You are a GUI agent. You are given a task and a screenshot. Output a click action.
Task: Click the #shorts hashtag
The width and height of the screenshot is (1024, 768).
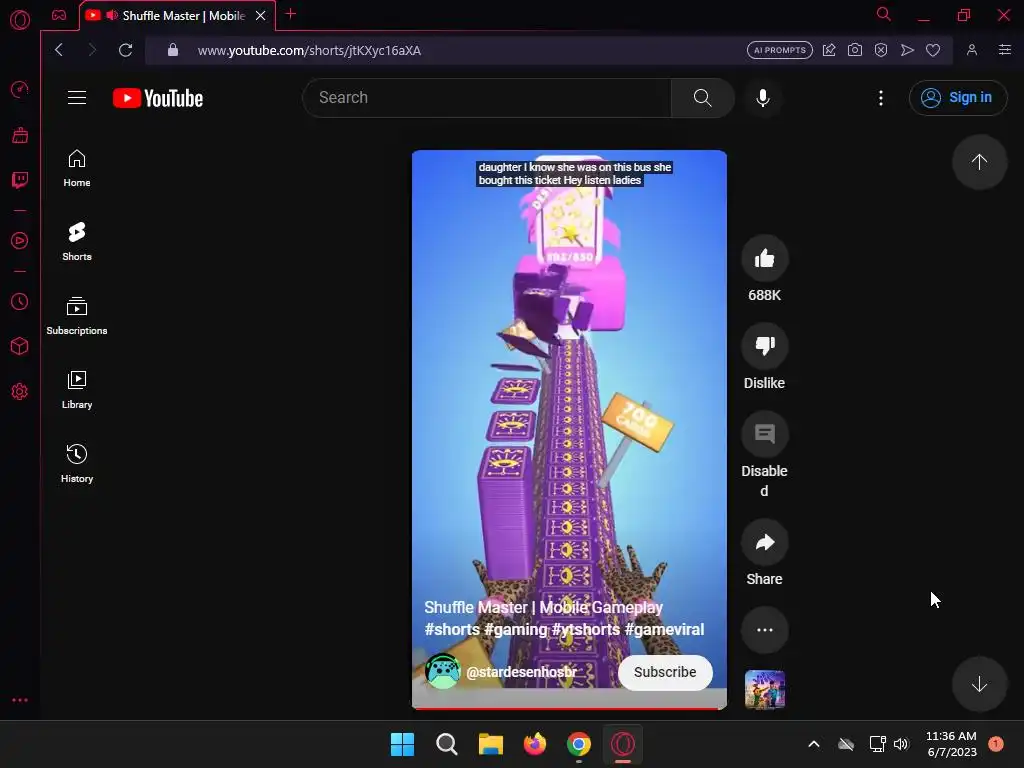tap(452, 630)
